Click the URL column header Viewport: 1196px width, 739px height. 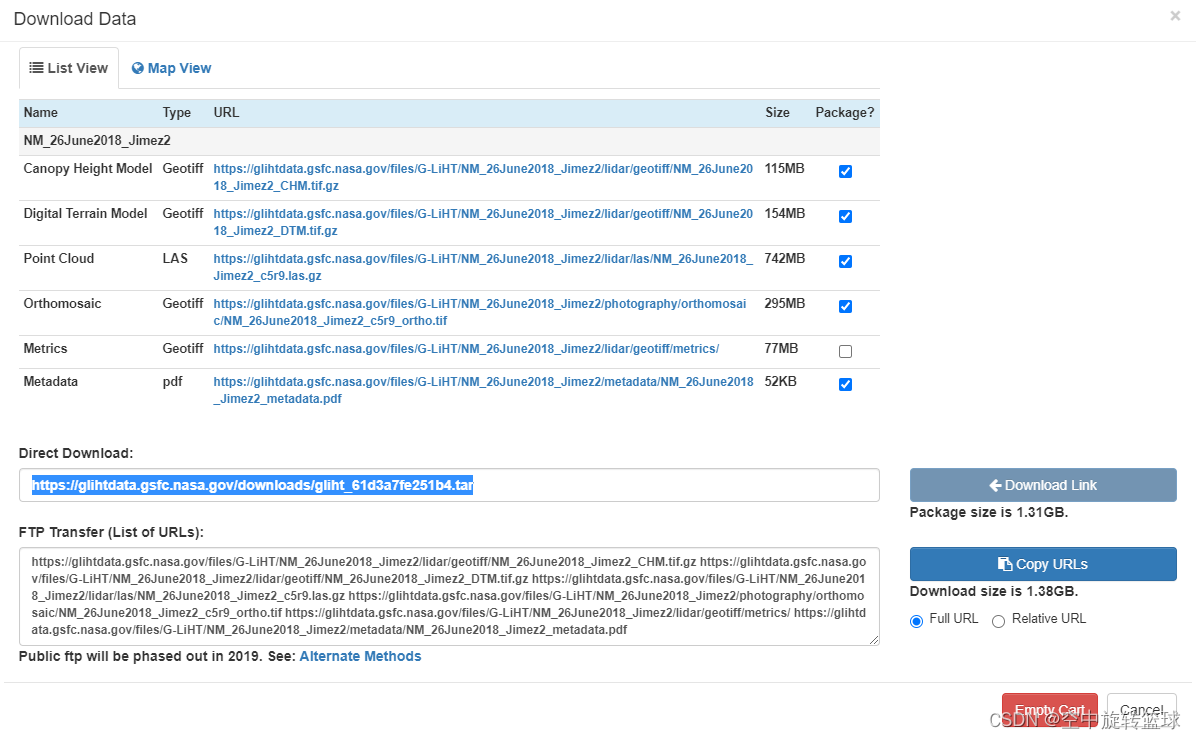(227, 113)
